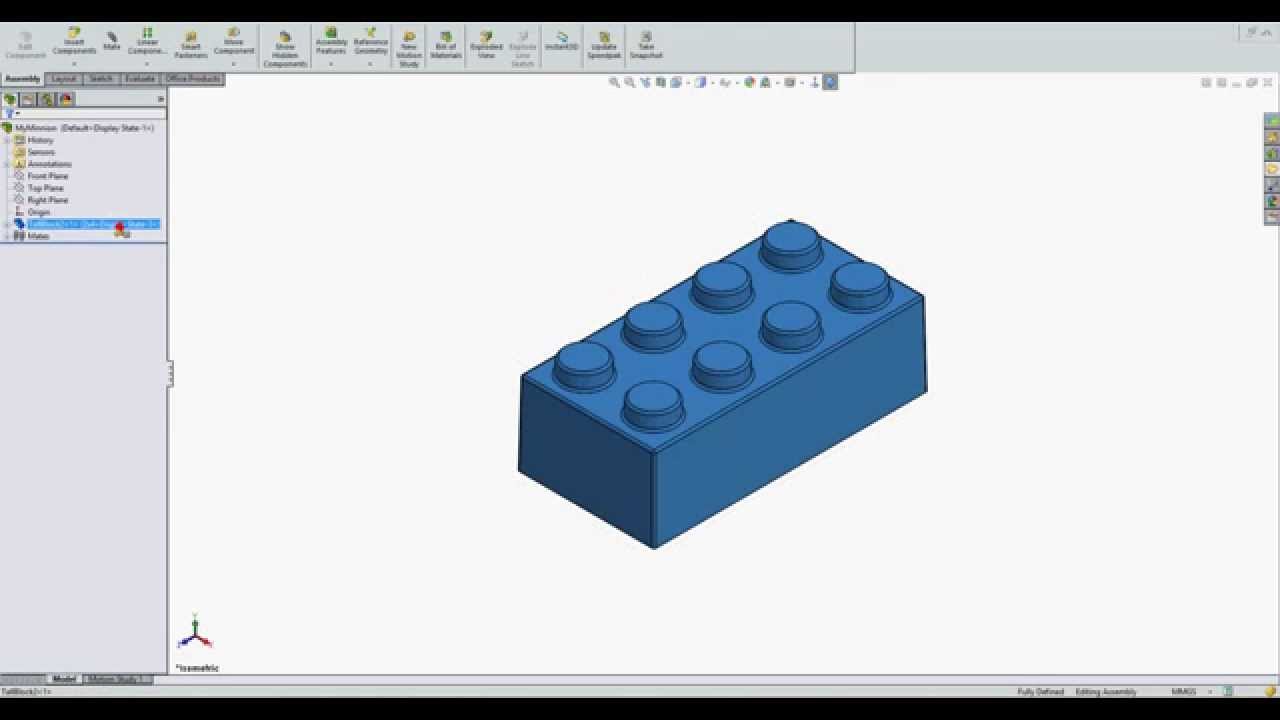
Task: Expand the TallBlock component node
Action: [7, 224]
